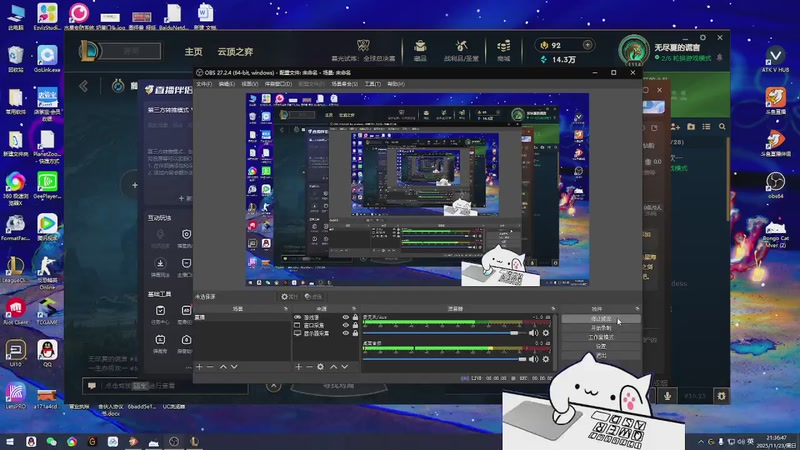Click the source Properties gear button in OBS
Viewport: 800px width, 450px height.
coord(289,296)
